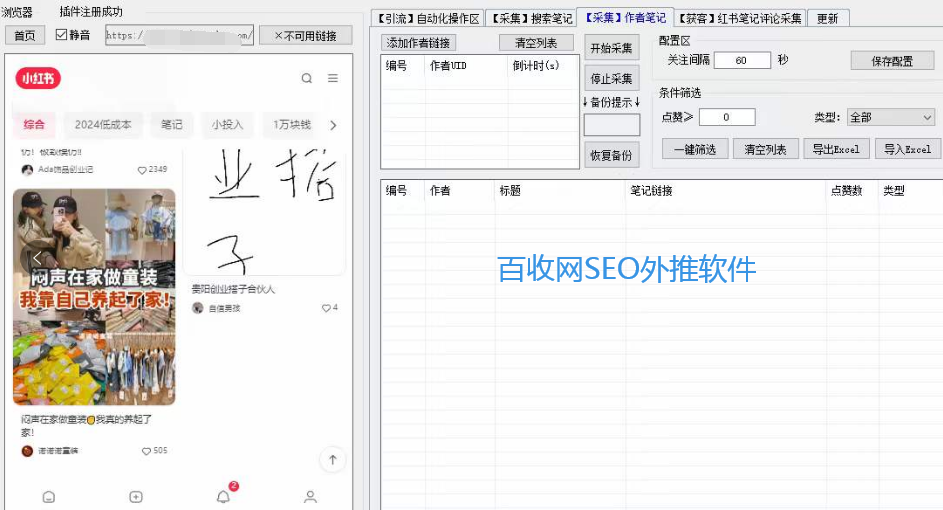
Task: Tap the home icon in bottom bar
Action: click(x=49, y=497)
